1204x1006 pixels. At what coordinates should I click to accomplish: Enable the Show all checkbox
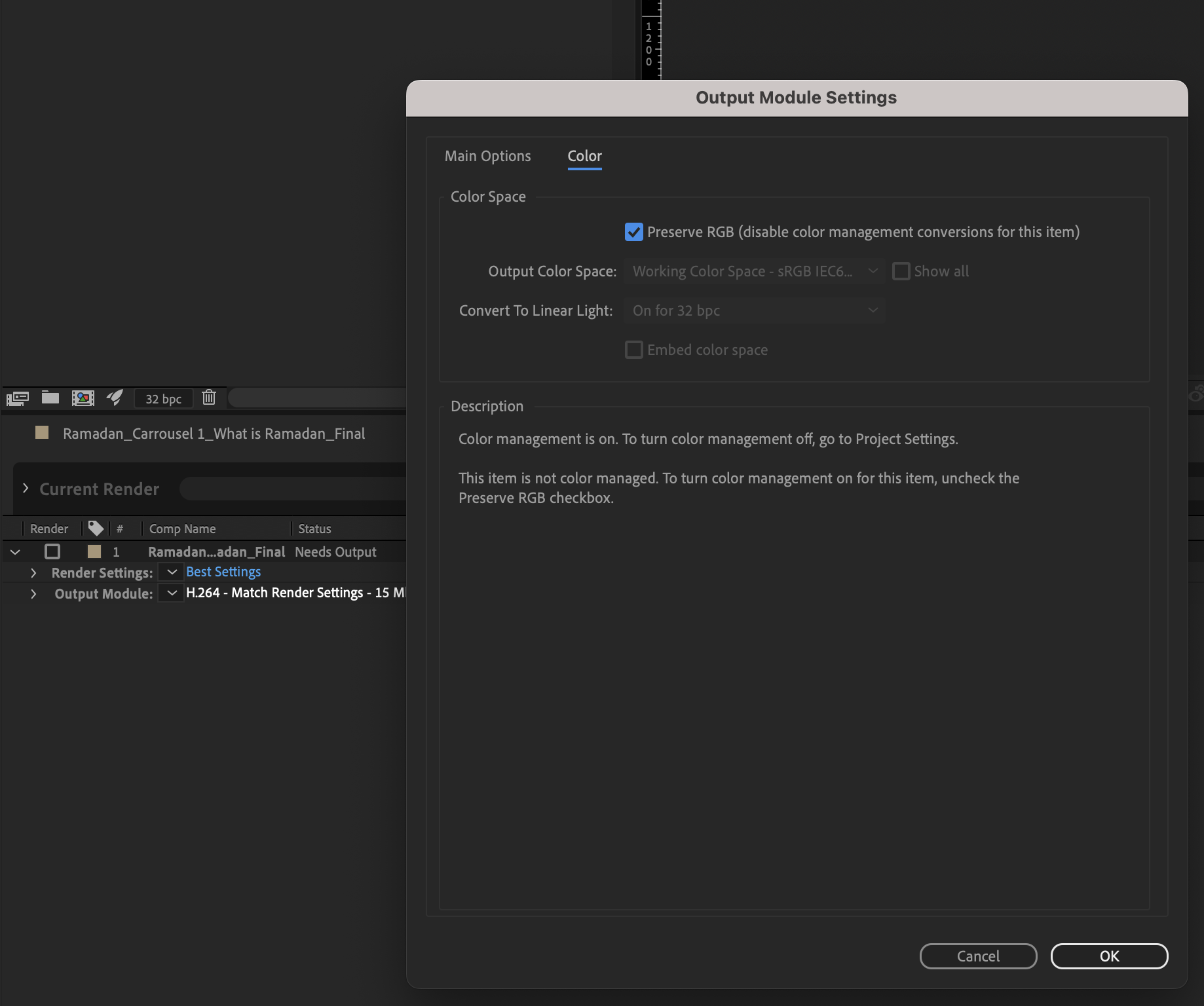902,270
